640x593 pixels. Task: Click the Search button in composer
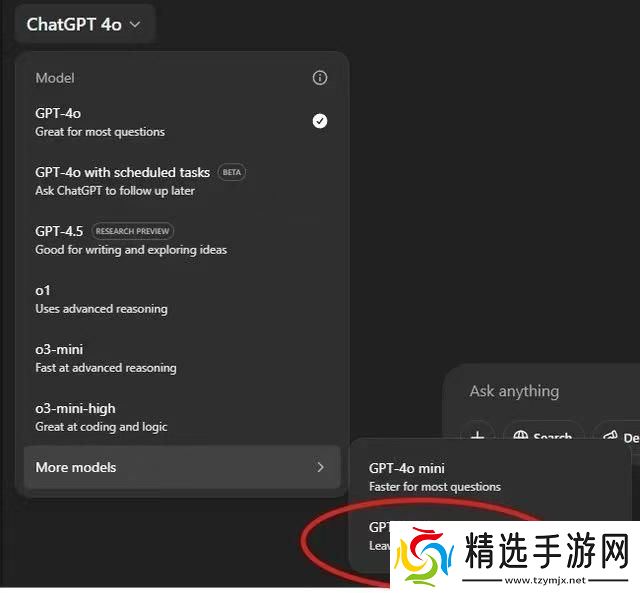(544, 433)
